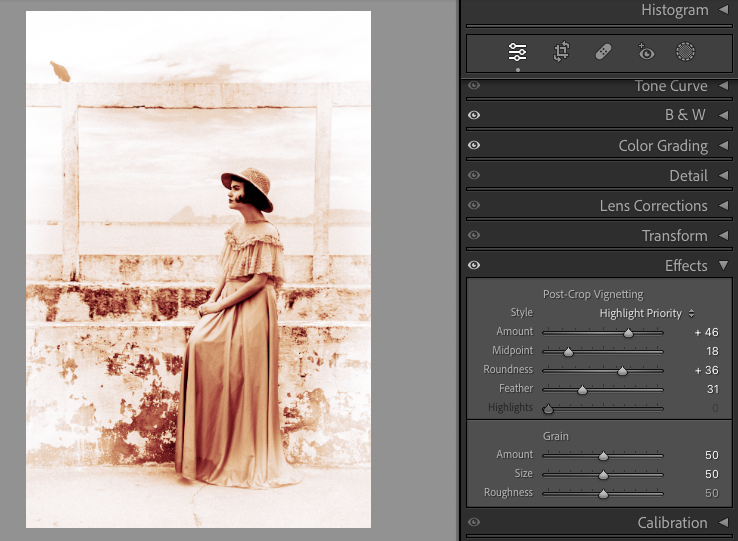Toggle B & W panel visibility eye
The image size is (738, 541).
click(x=474, y=116)
